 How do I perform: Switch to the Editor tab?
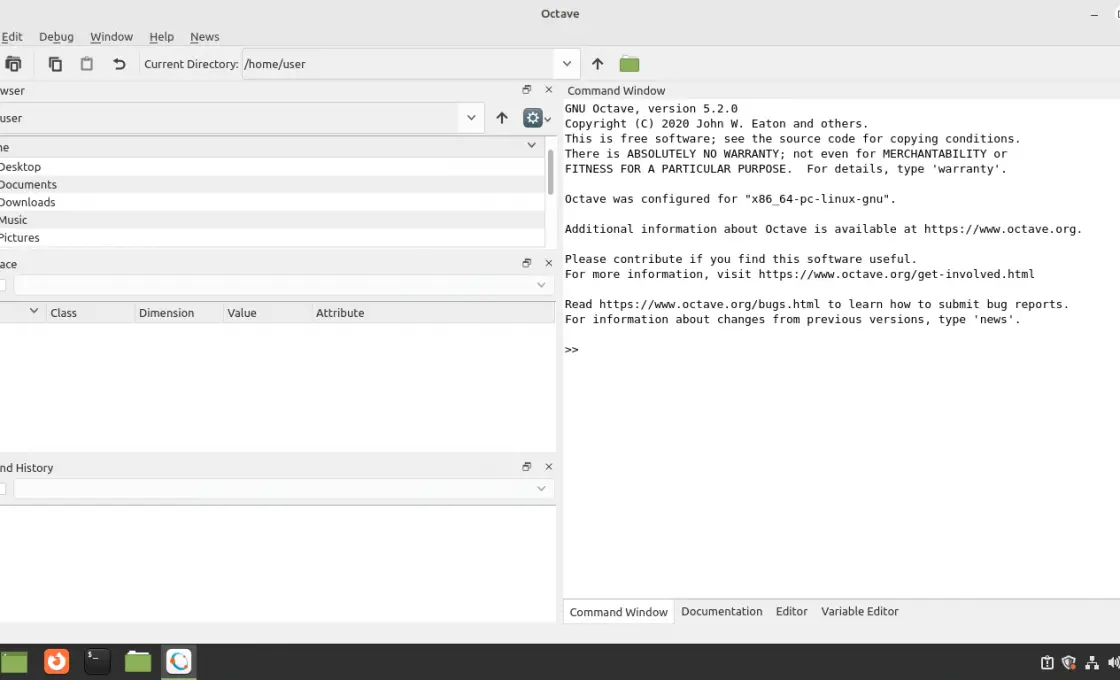[x=791, y=611]
